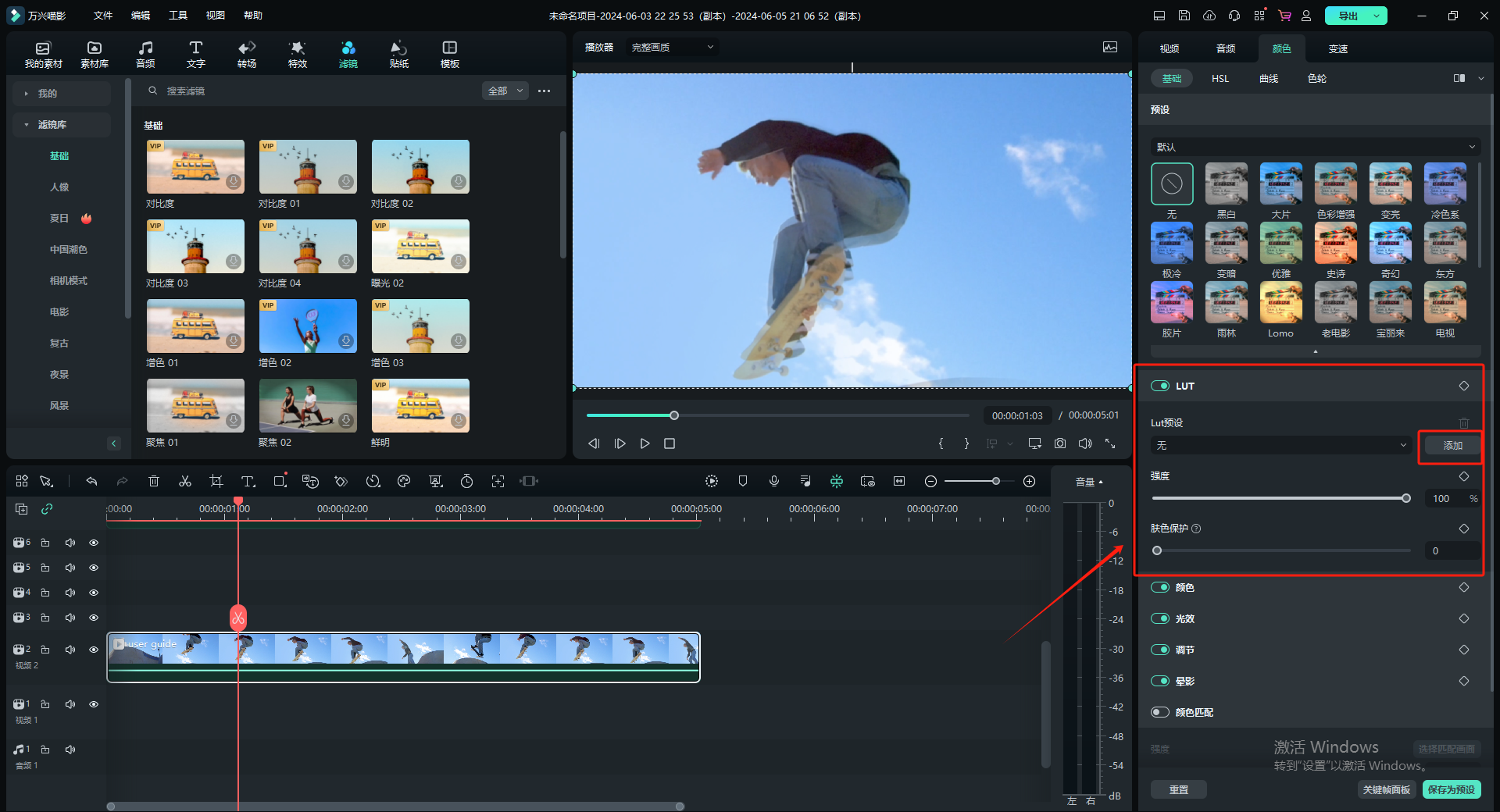Click the 强度 intensity slider handle

click(x=1406, y=498)
